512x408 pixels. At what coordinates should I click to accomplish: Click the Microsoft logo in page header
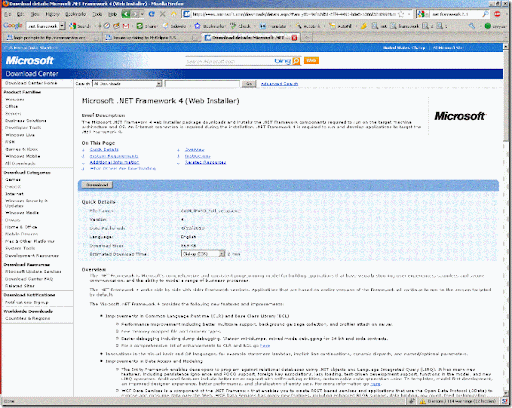(x=29, y=60)
